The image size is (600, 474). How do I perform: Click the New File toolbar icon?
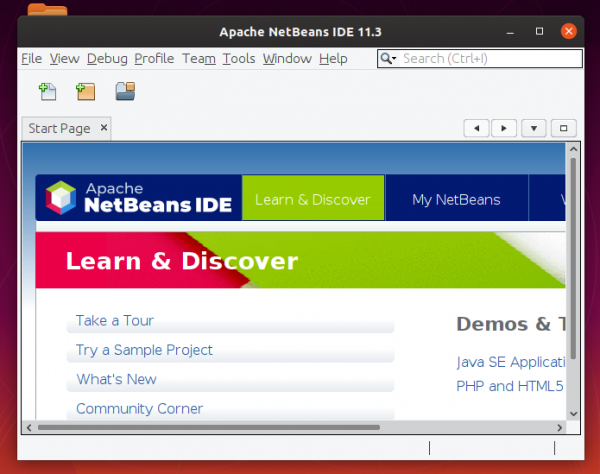[x=46, y=92]
